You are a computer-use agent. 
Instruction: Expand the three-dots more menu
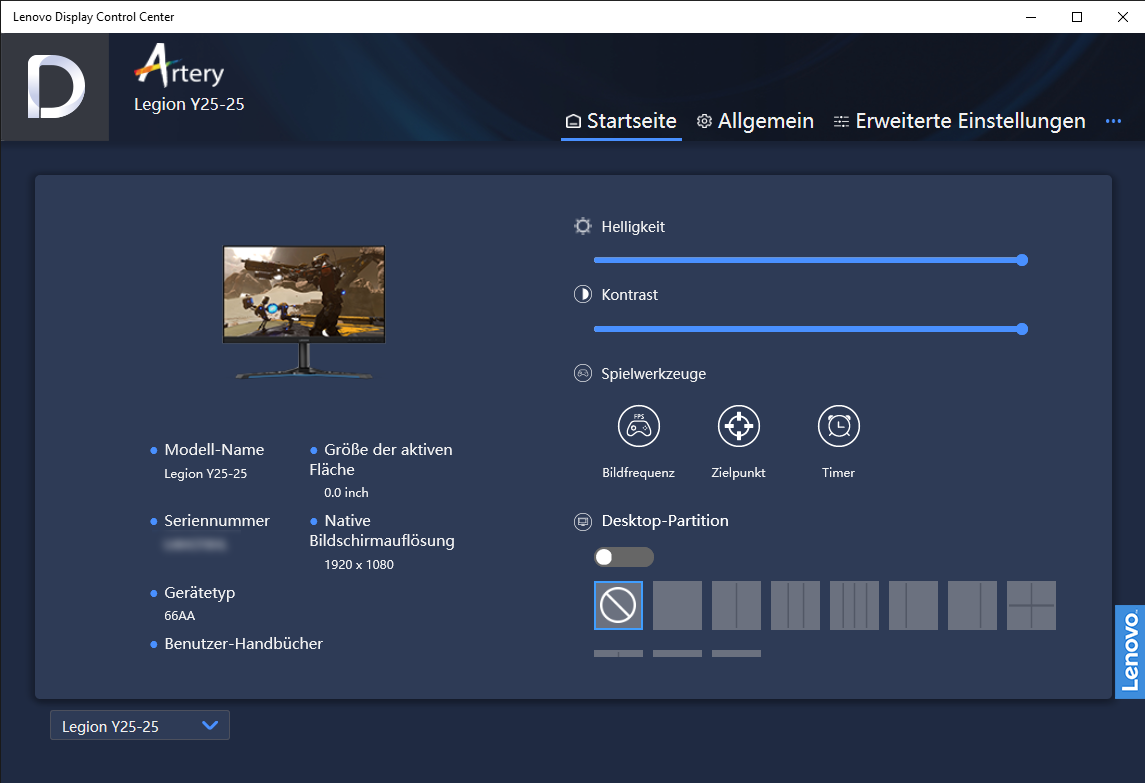pos(1113,121)
